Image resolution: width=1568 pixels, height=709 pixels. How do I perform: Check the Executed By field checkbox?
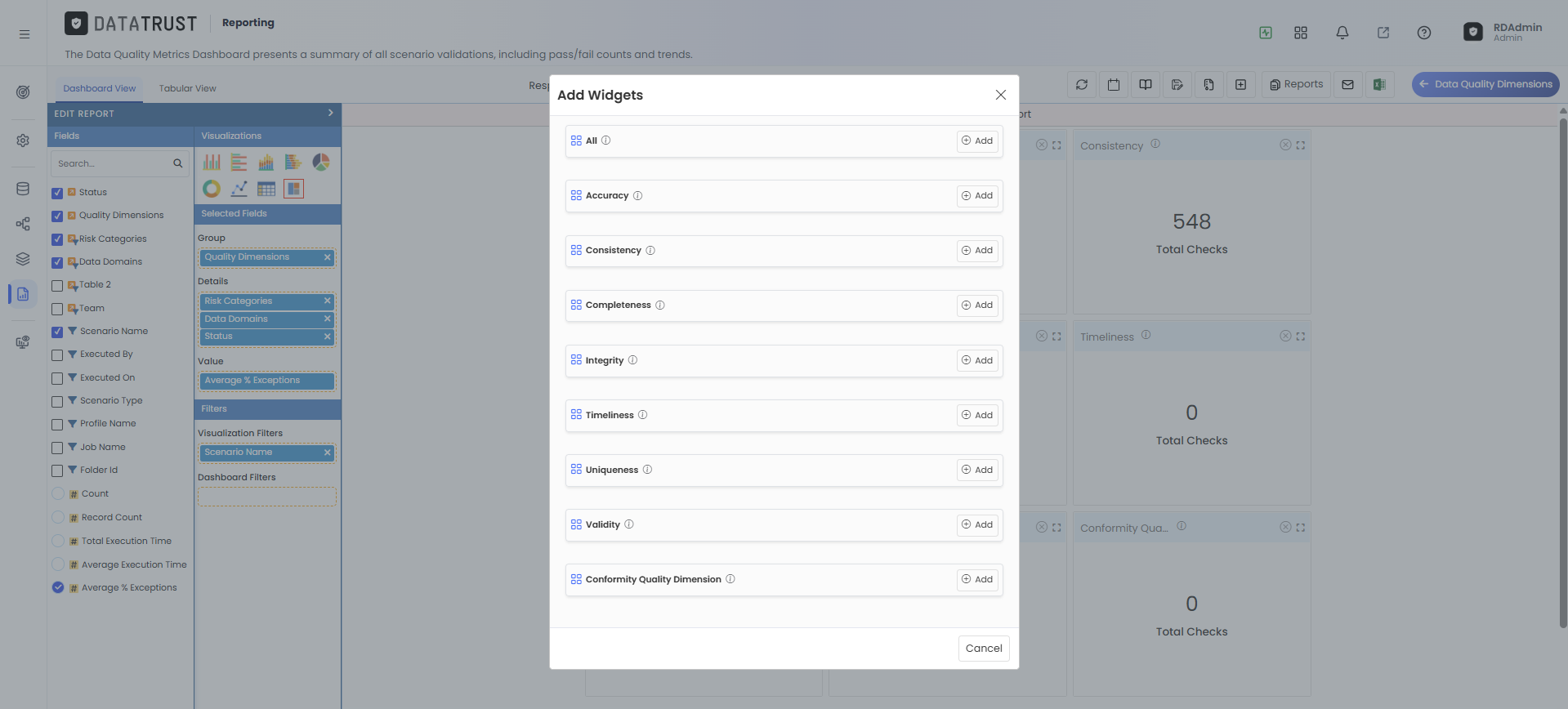point(57,354)
